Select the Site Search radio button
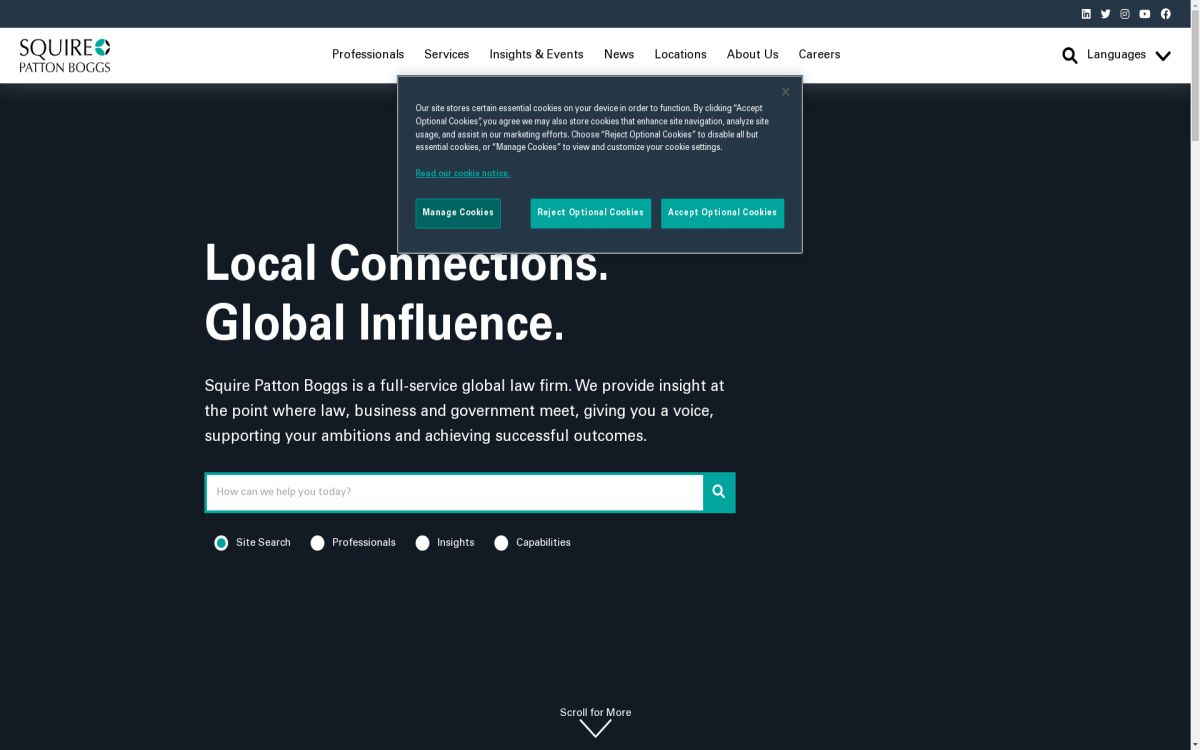The image size is (1200, 750). [x=221, y=543]
